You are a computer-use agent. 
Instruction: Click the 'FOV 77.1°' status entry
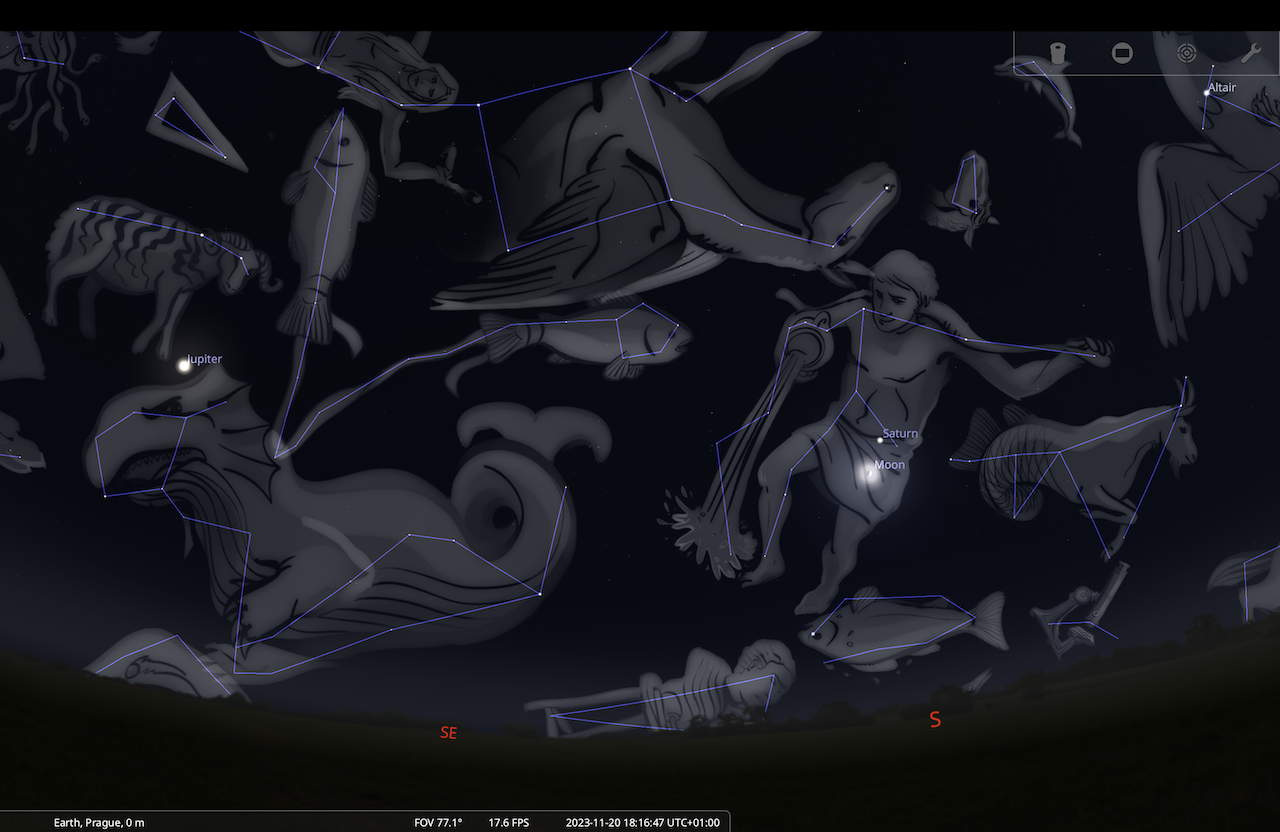tap(438, 822)
